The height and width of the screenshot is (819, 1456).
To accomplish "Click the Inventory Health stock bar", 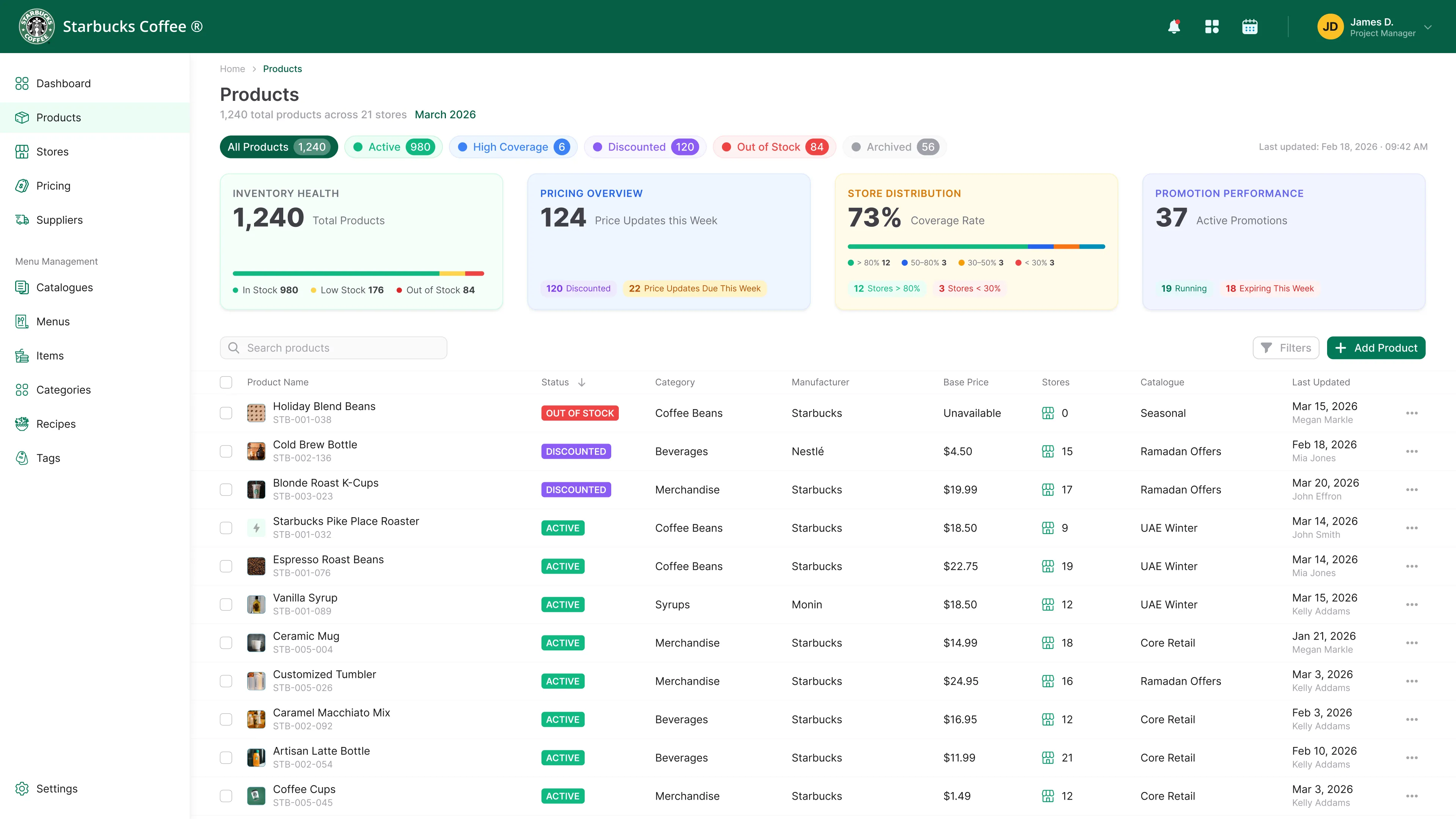I will click(358, 273).
